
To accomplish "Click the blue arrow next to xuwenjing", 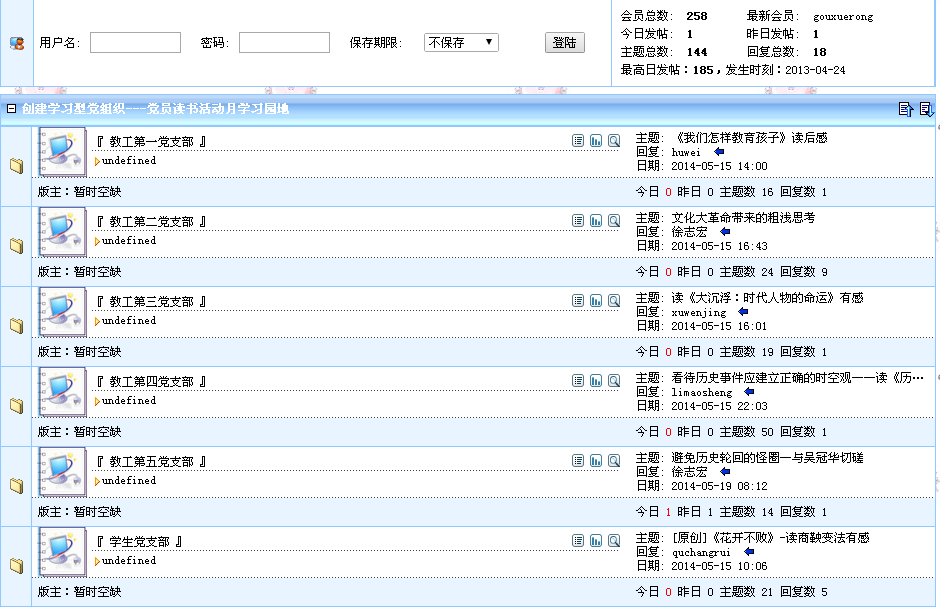I will (743, 312).
